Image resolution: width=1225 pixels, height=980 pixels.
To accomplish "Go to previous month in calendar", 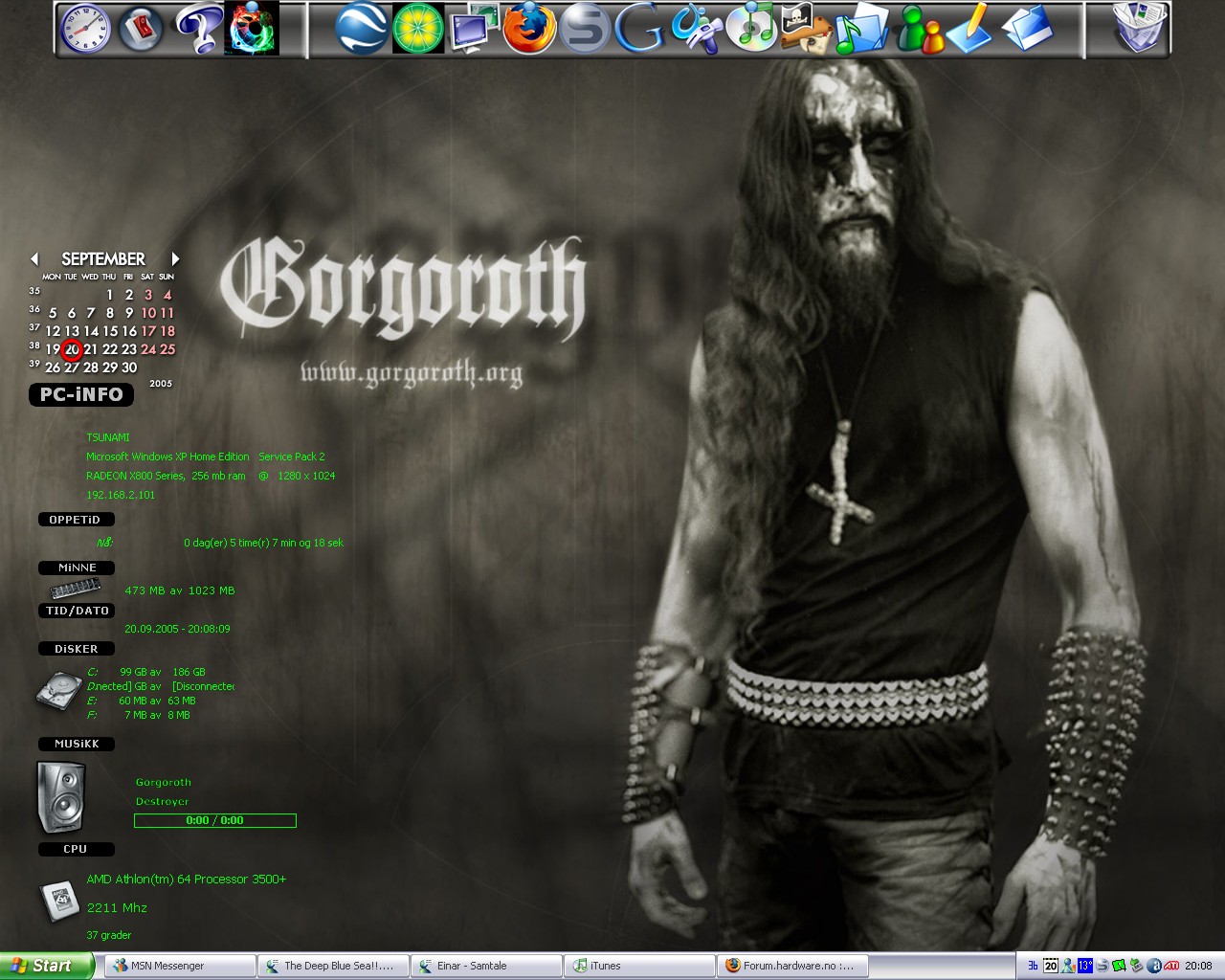I will pos(34,258).
